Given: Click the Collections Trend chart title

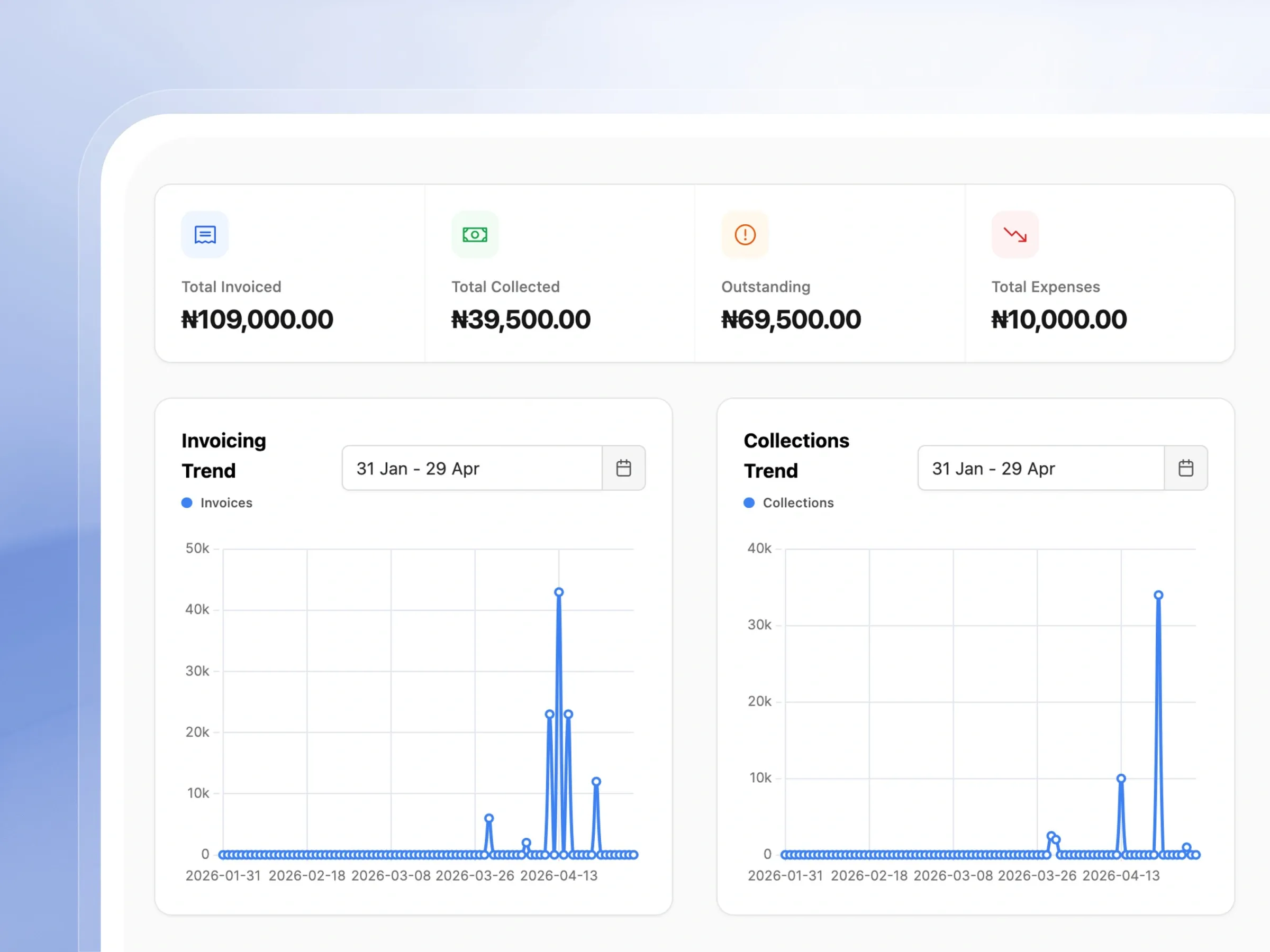Looking at the screenshot, I should pos(796,455).
